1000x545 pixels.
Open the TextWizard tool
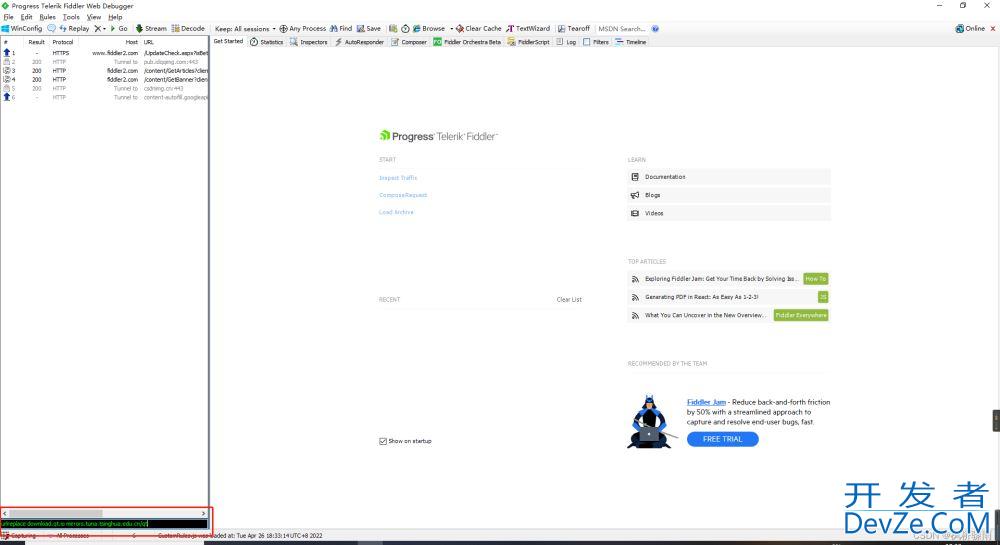[x=528, y=29]
